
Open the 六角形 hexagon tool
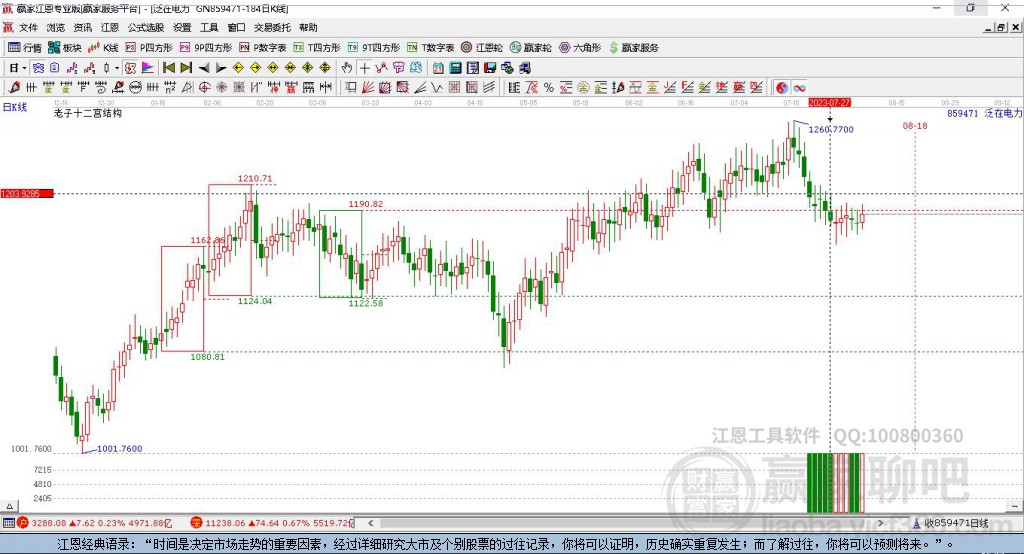[x=580, y=48]
